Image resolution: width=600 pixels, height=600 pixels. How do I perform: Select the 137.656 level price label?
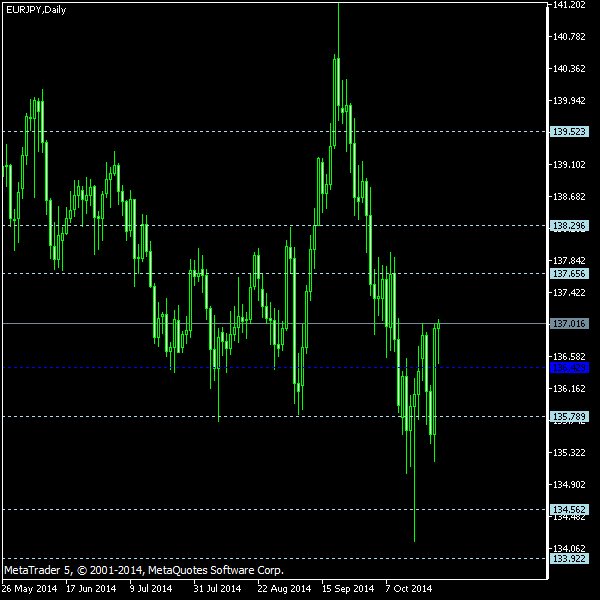pyautogui.click(x=569, y=274)
